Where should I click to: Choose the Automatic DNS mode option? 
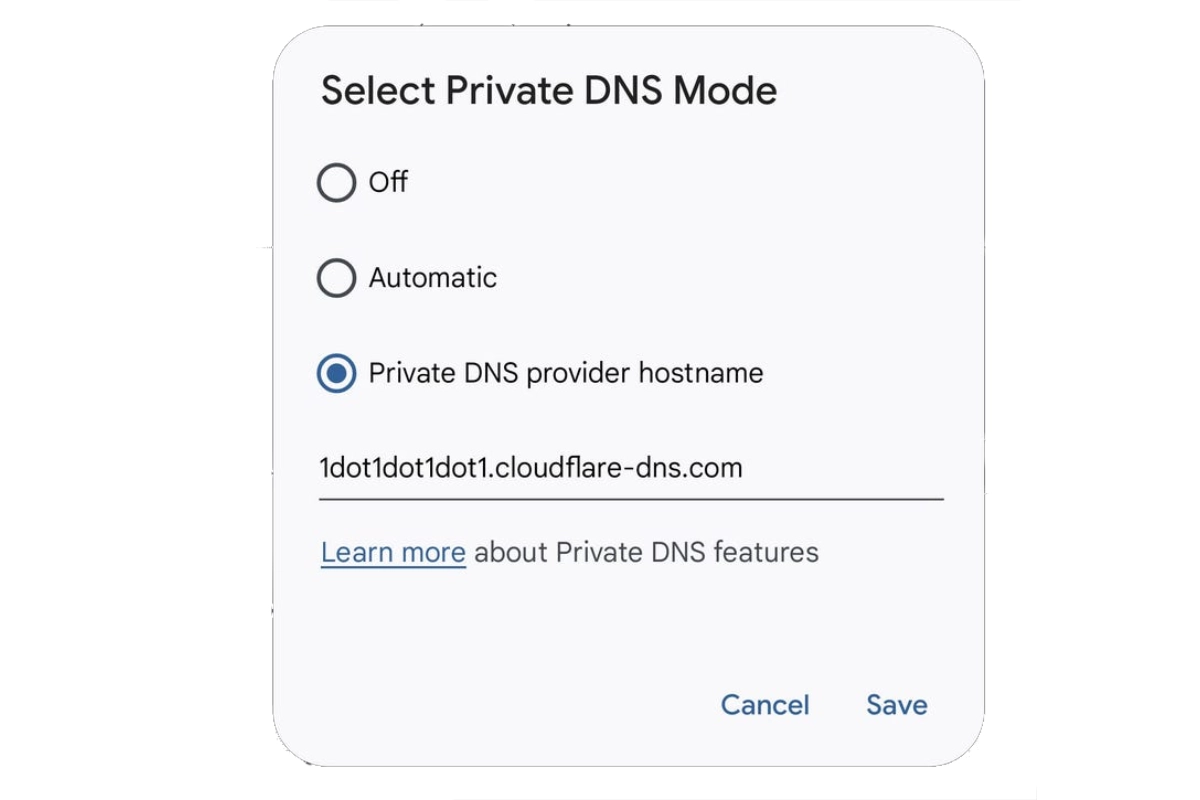[336, 277]
